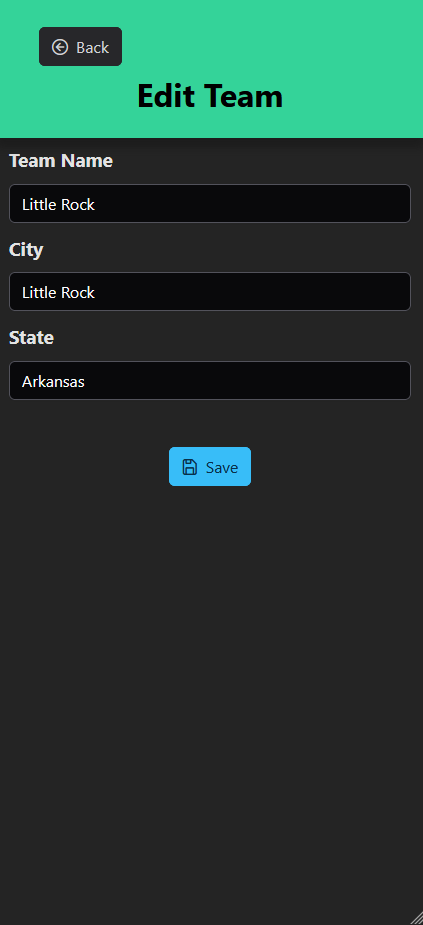Focus the State input field
Screen dimensions: 423x925
tap(210, 381)
